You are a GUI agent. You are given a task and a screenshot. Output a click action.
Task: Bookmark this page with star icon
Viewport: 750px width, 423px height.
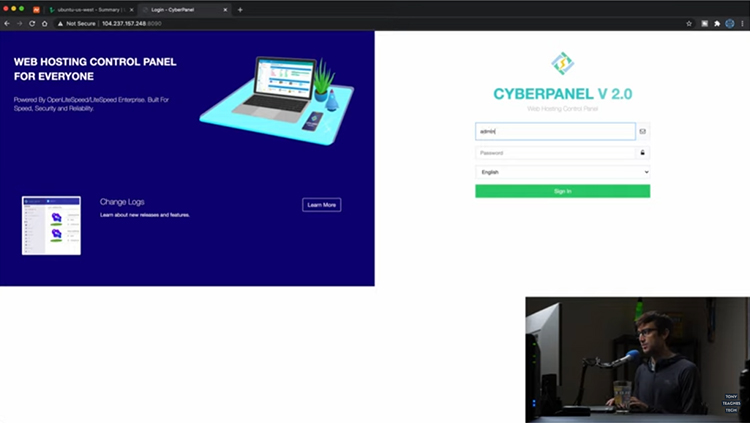pos(689,23)
